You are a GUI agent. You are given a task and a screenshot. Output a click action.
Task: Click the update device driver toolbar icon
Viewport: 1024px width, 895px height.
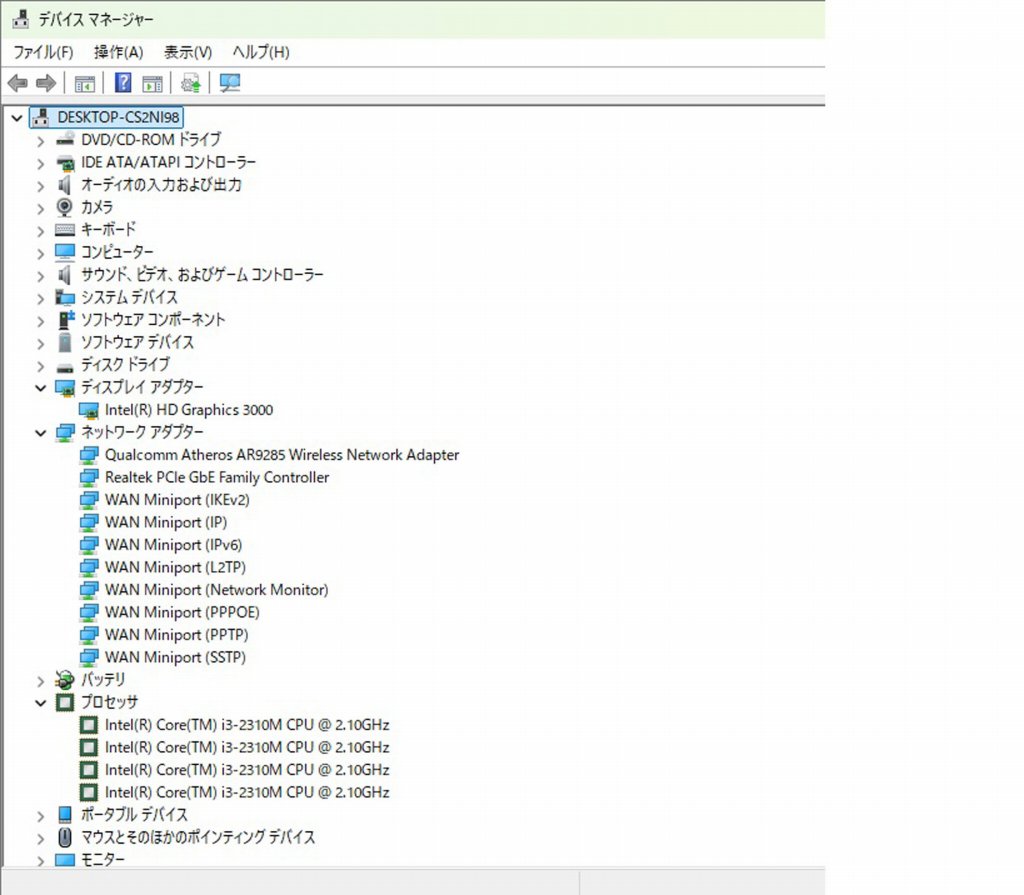pyautogui.click(x=191, y=83)
